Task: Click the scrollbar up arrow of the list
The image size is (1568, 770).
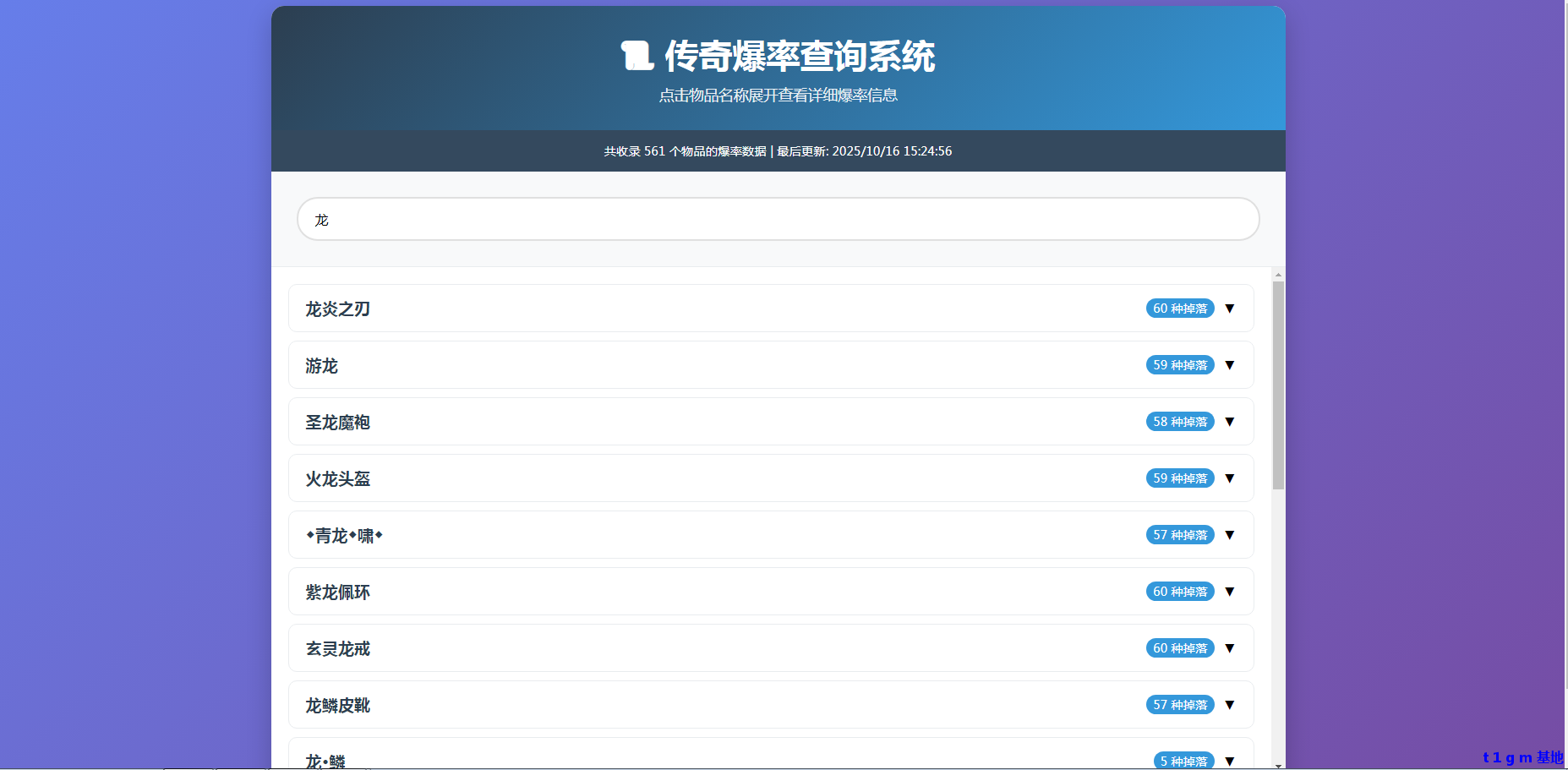Action: click(x=1278, y=275)
